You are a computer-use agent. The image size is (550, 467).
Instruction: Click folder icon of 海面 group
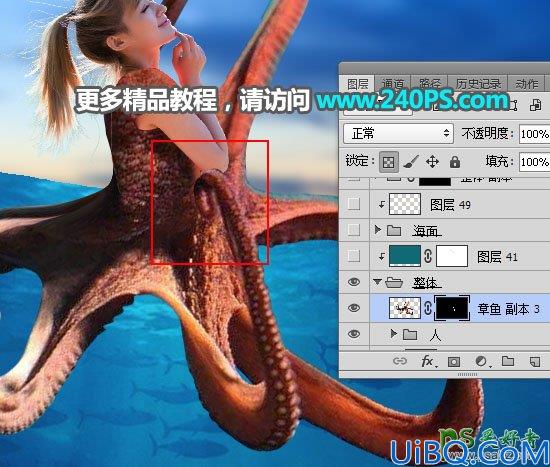coord(394,230)
